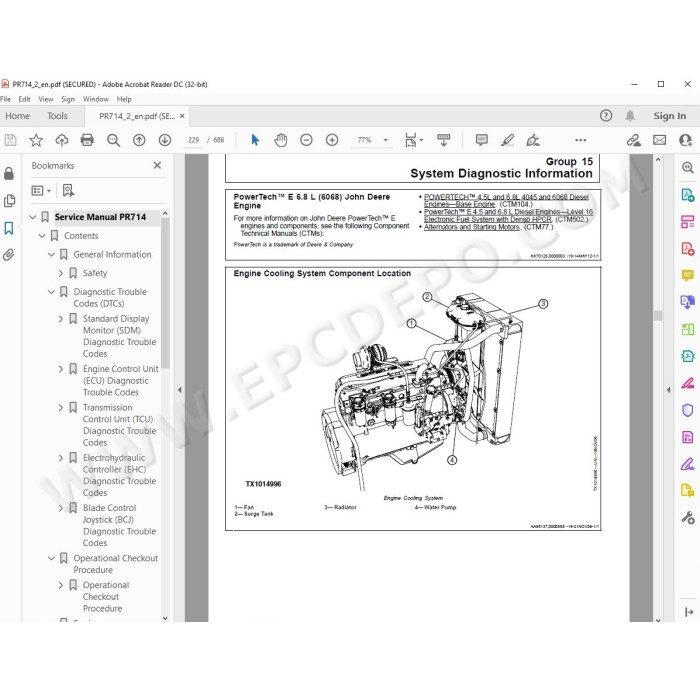Open the File menu
Screen dimensions: 700x700
coord(5,99)
